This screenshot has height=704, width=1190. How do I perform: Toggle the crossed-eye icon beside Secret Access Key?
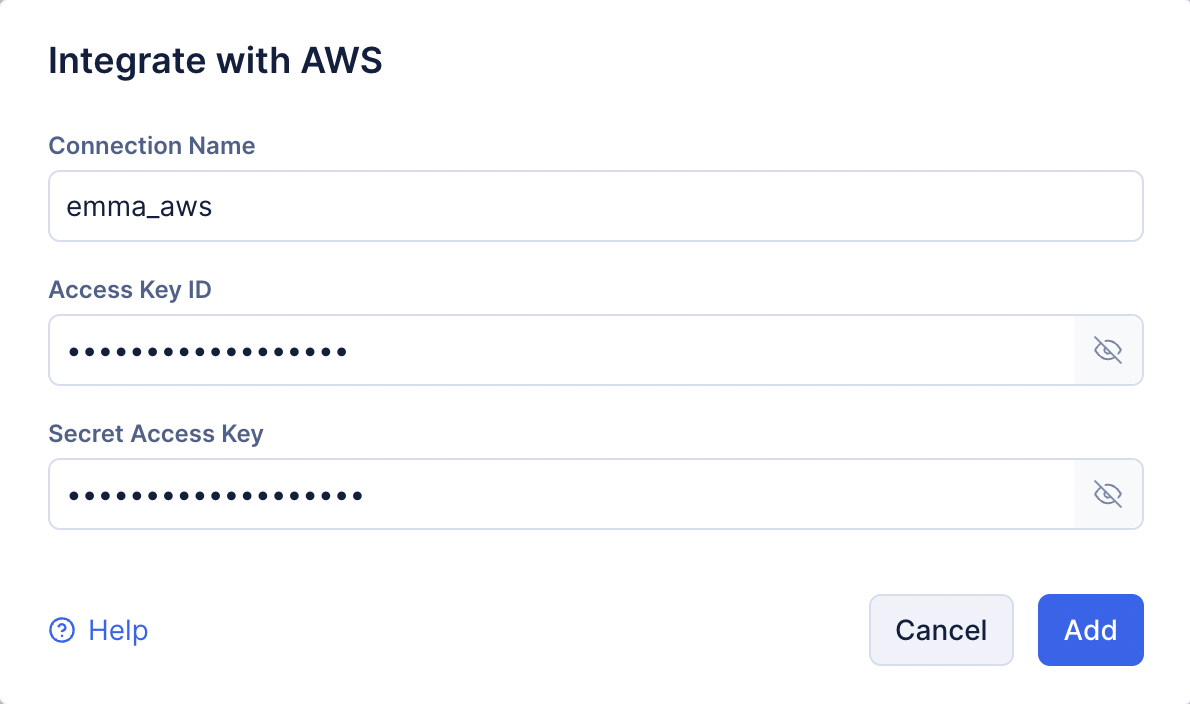(x=1108, y=494)
